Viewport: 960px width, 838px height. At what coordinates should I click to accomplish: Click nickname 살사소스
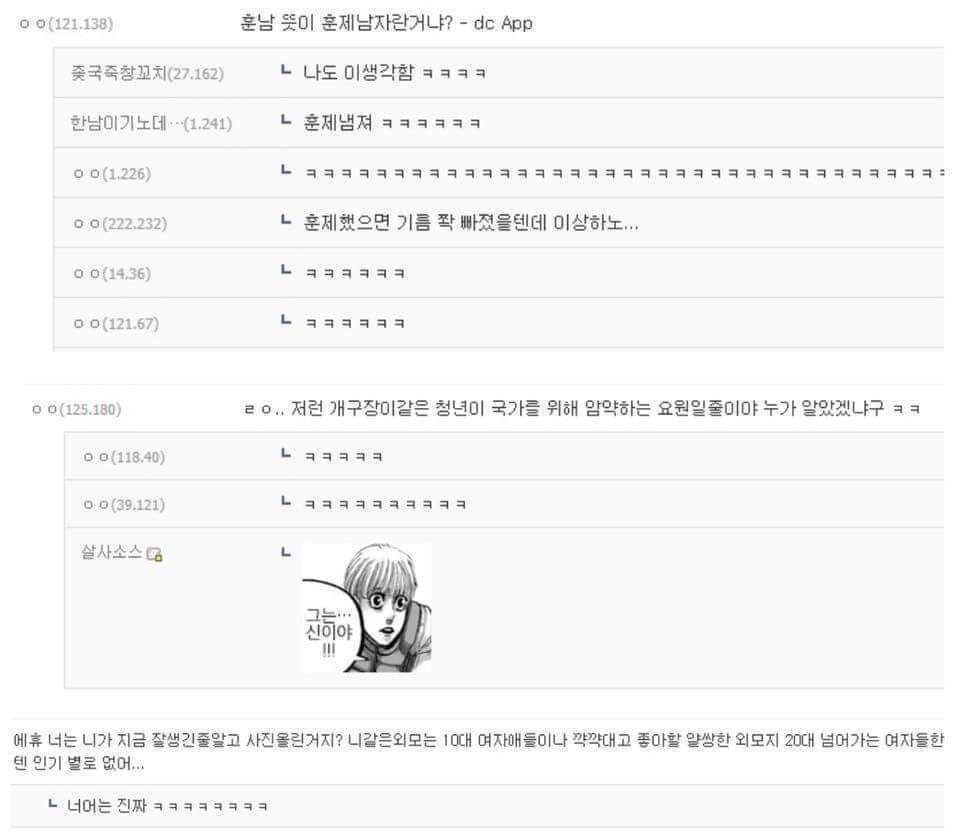[x=111, y=552]
